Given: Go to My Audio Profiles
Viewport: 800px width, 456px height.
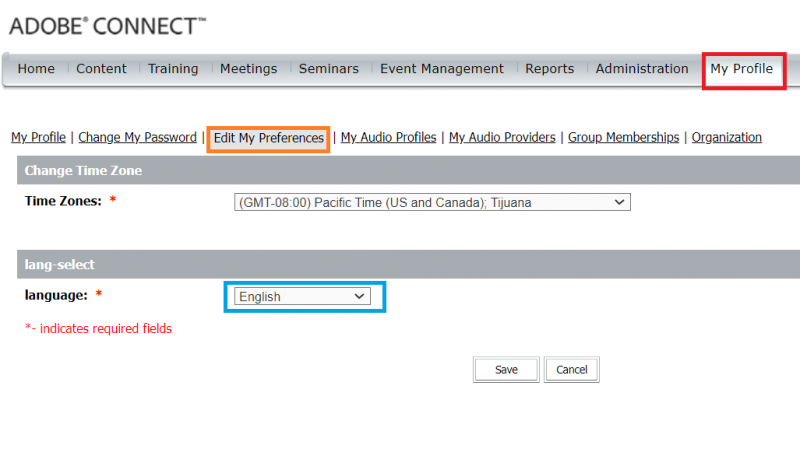Looking at the screenshot, I should (388, 138).
